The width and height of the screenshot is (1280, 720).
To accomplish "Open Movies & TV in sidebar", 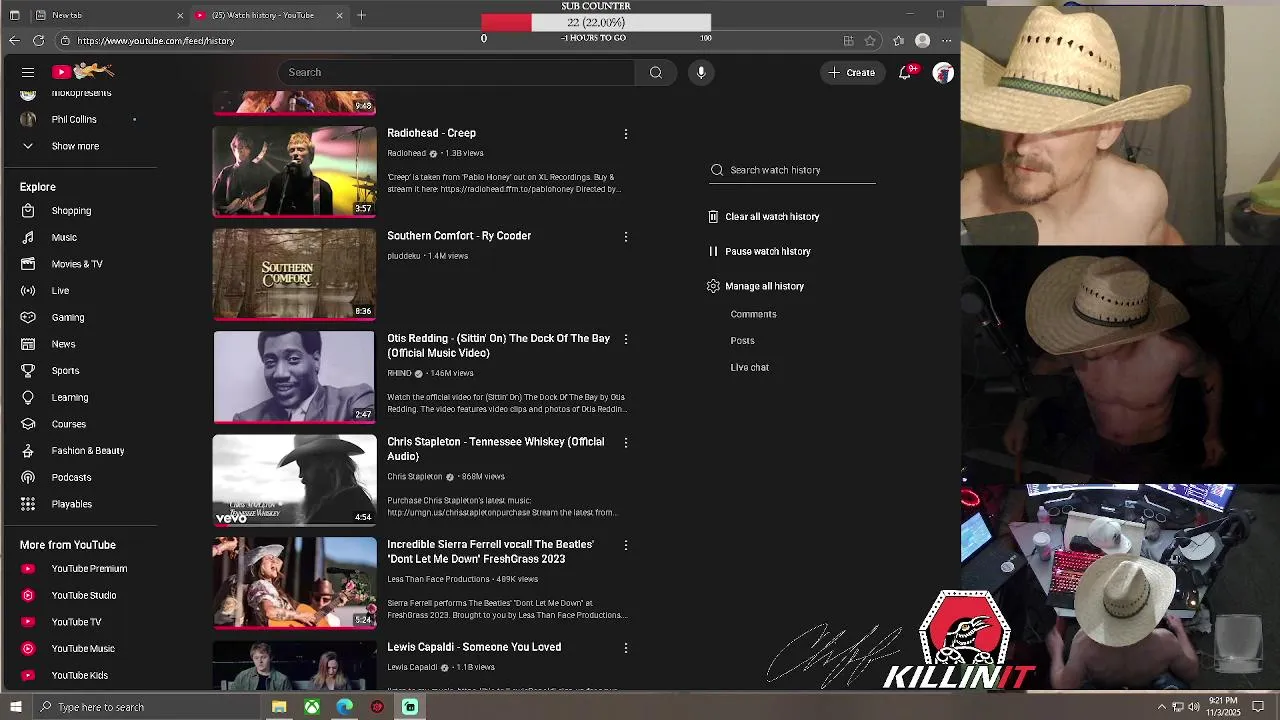I will [77, 264].
